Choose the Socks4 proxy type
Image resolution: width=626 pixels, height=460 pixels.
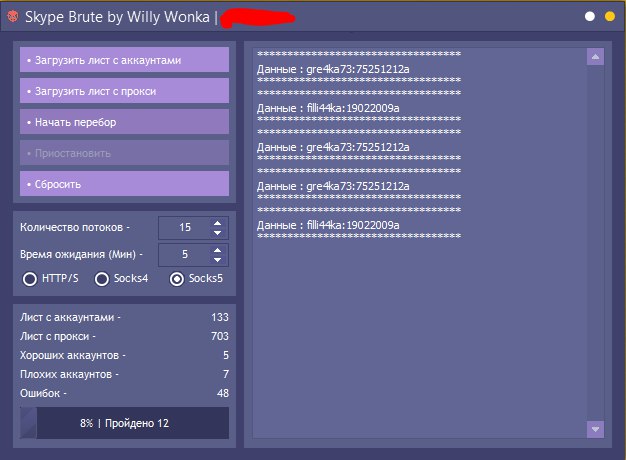(102, 278)
